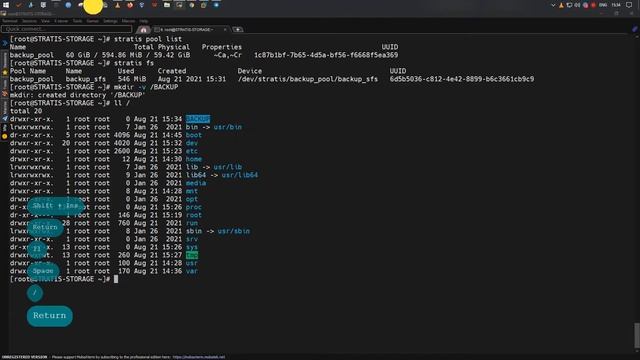Click the 'dev' directory entry

(x=191, y=143)
